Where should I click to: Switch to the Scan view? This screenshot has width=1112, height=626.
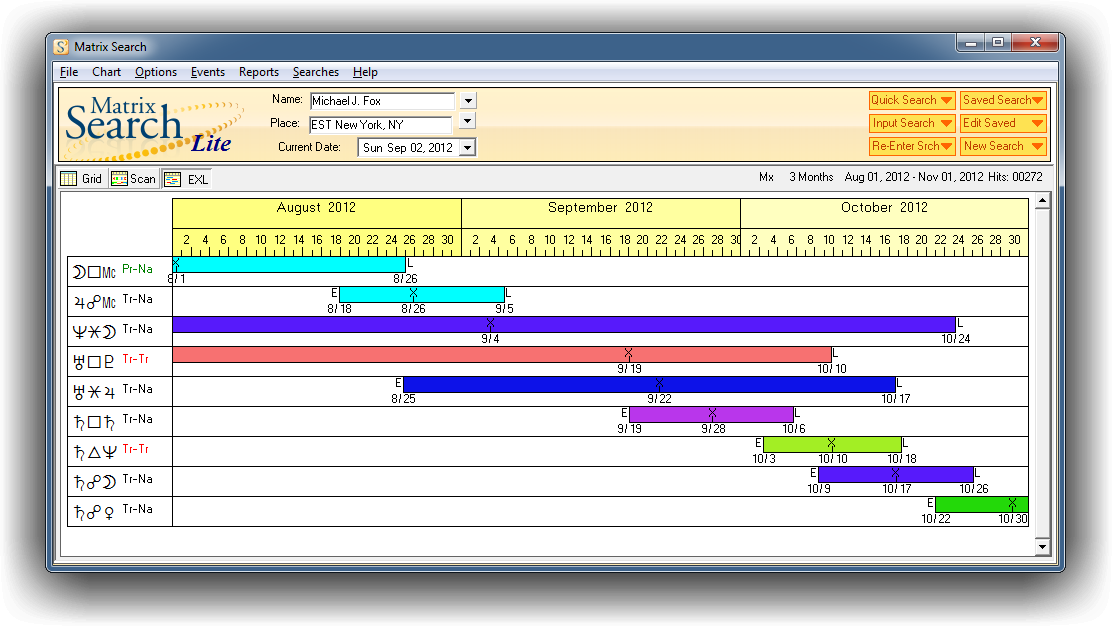[x=133, y=179]
